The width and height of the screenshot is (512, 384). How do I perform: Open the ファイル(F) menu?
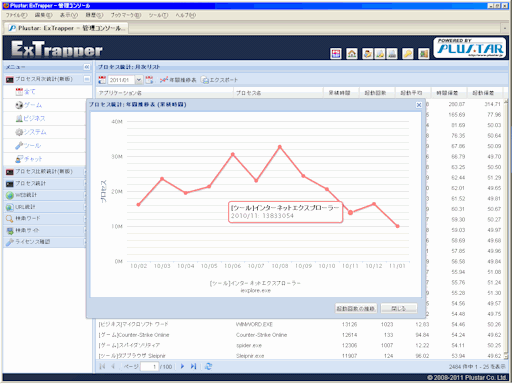click(16, 15)
